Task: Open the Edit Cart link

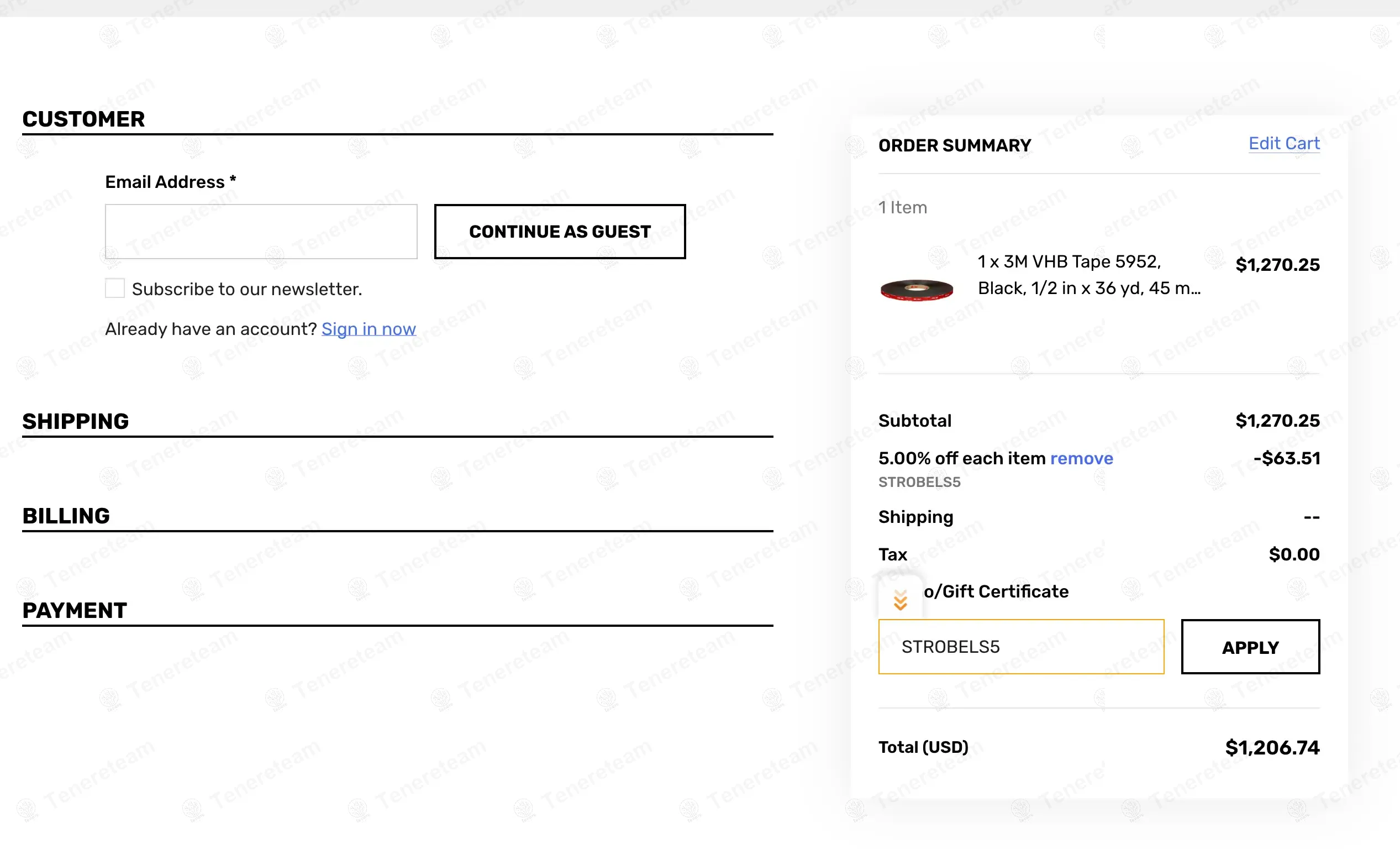Action: click(1283, 144)
